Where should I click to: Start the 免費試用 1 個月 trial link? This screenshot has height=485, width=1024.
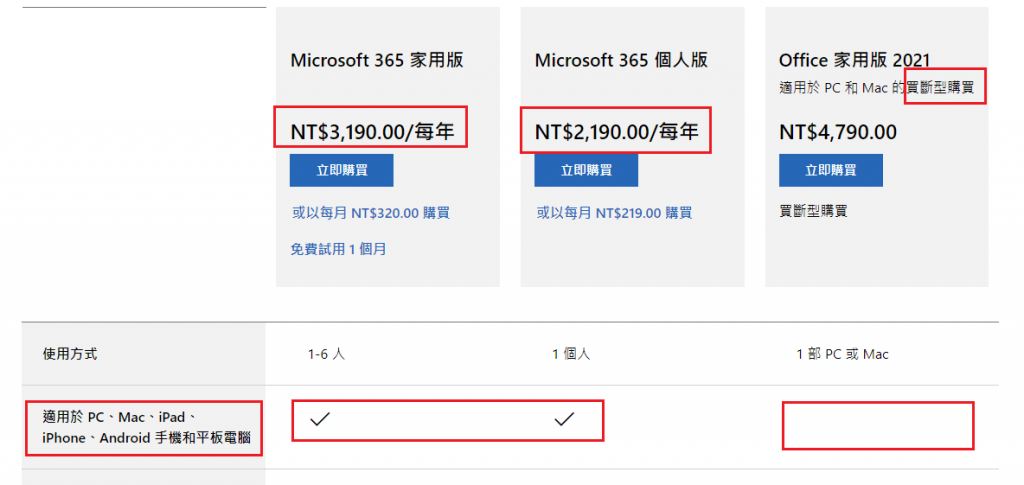coord(338,249)
